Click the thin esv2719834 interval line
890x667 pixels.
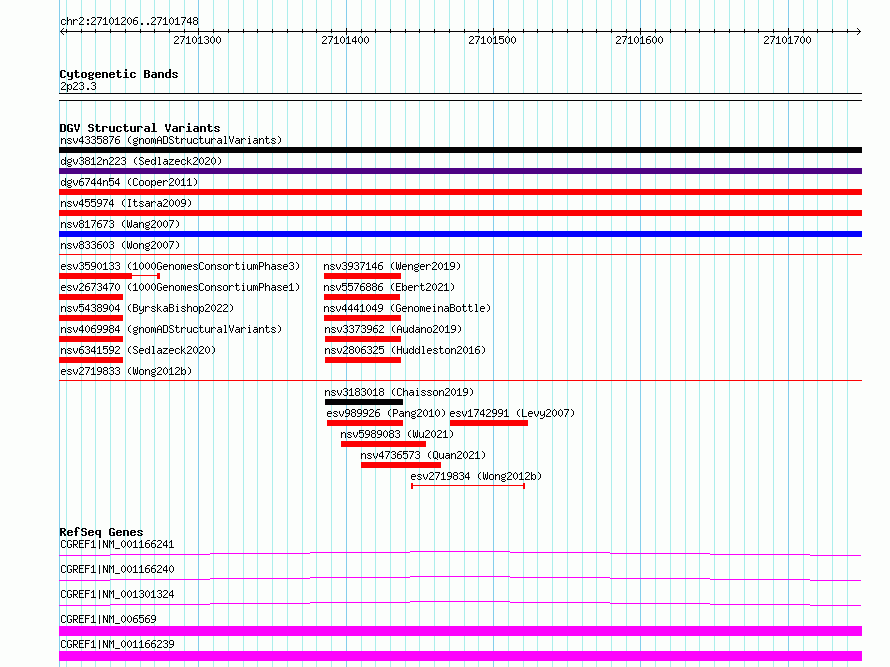468,486
